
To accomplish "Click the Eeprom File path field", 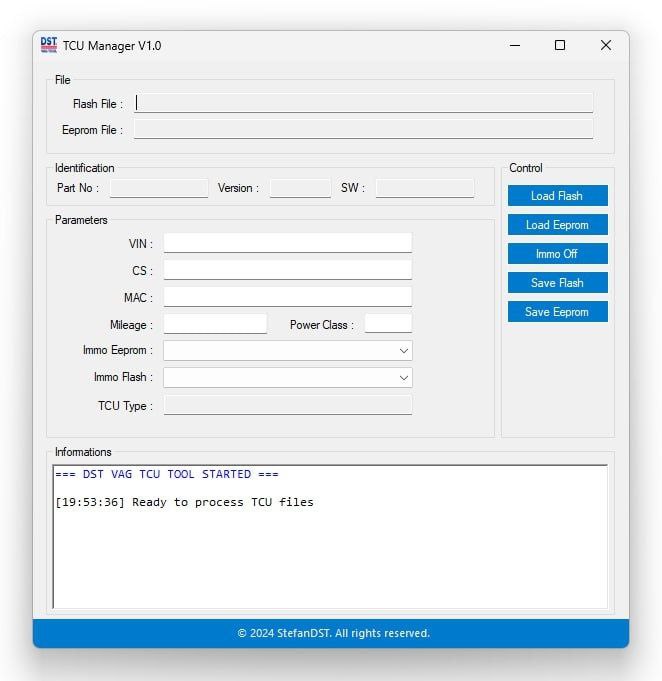I will pos(364,129).
